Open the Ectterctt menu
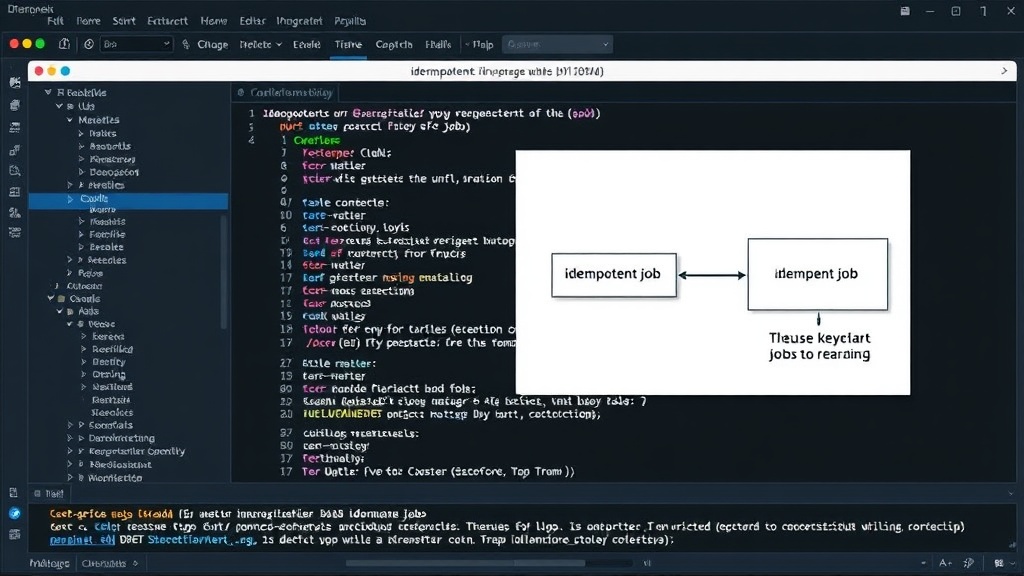The image size is (1024, 576). click(167, 21)
